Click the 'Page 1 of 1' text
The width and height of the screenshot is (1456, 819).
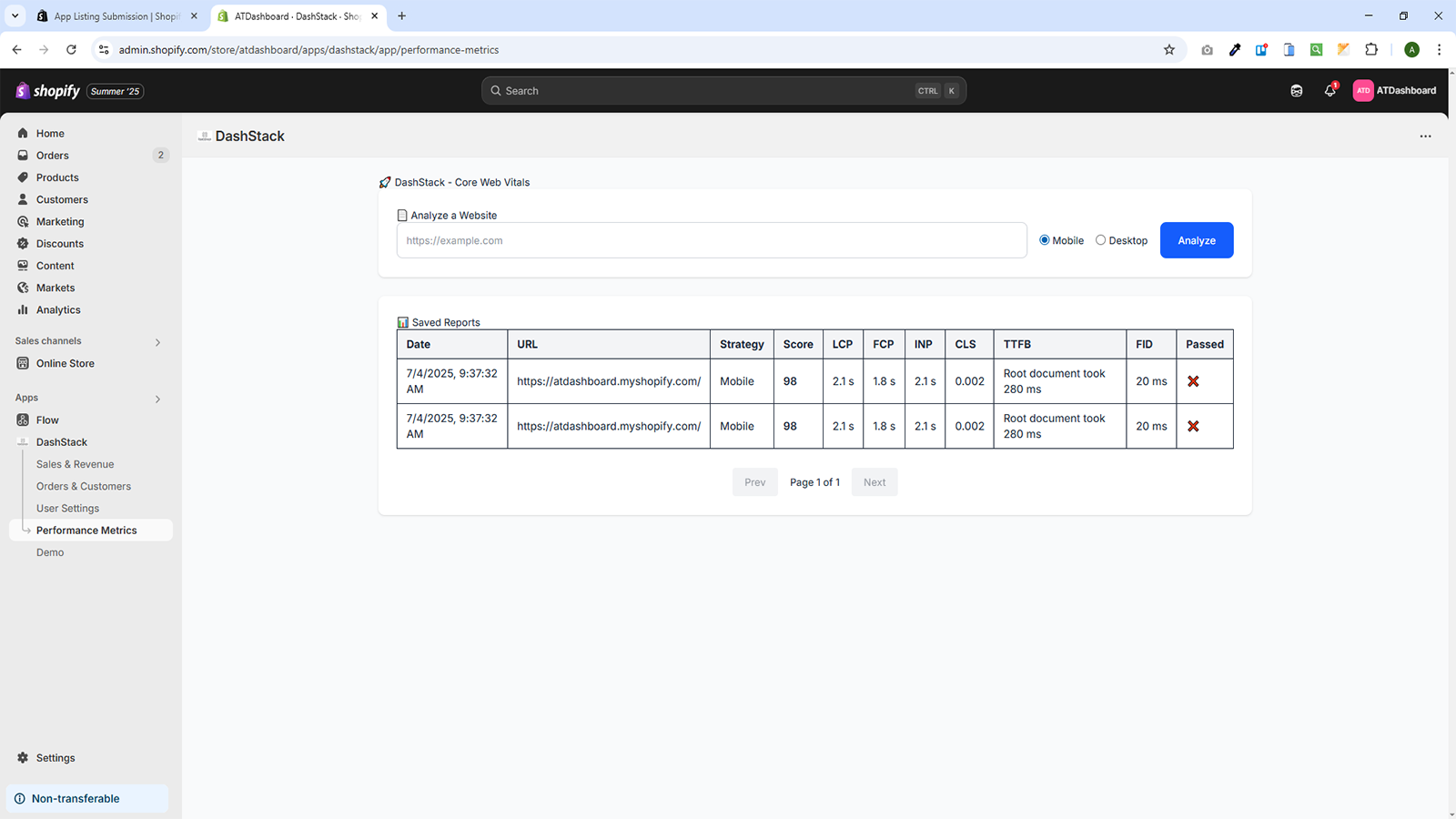pyautogui.click(x=814, y=482)
